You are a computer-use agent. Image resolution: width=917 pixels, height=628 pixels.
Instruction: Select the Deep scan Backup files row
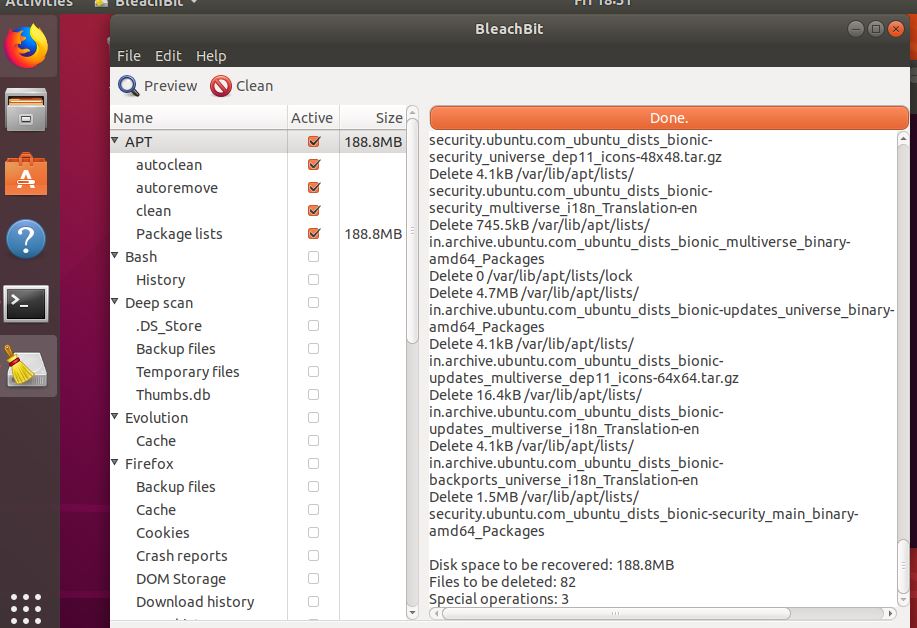pos(257,348)
